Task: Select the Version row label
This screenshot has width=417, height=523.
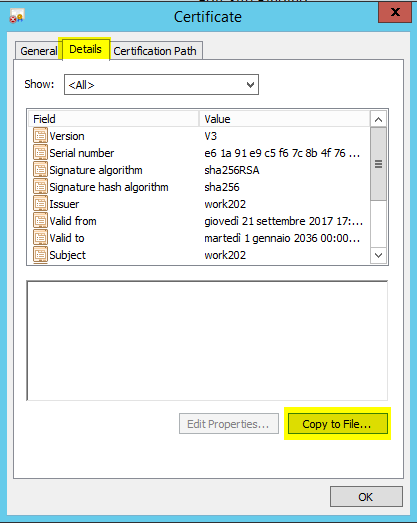Action: pos(67,136)
